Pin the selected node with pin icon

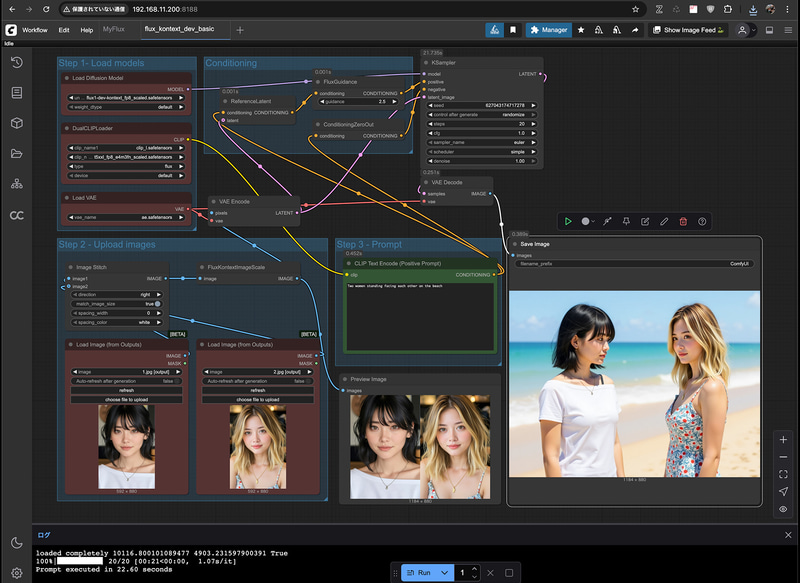[626, 221]
